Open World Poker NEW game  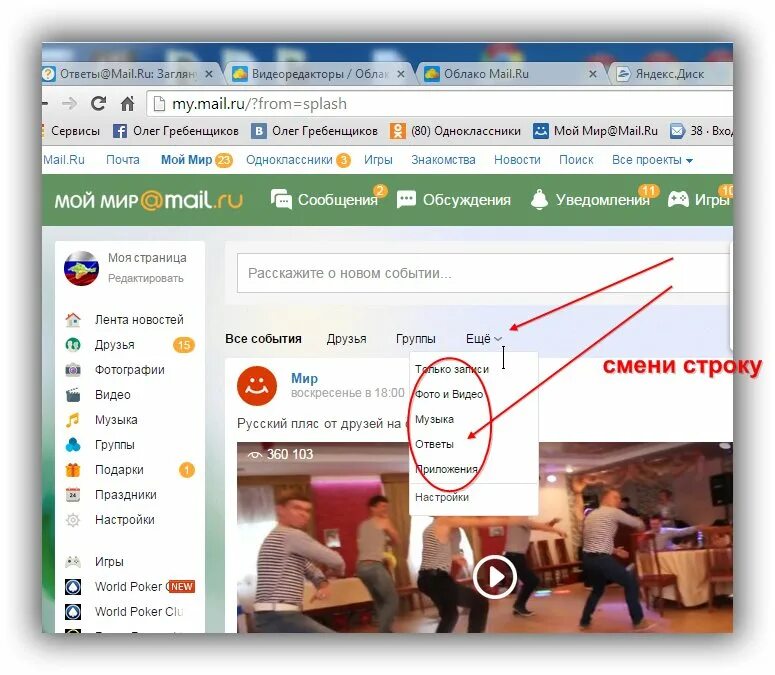(130, 587)
